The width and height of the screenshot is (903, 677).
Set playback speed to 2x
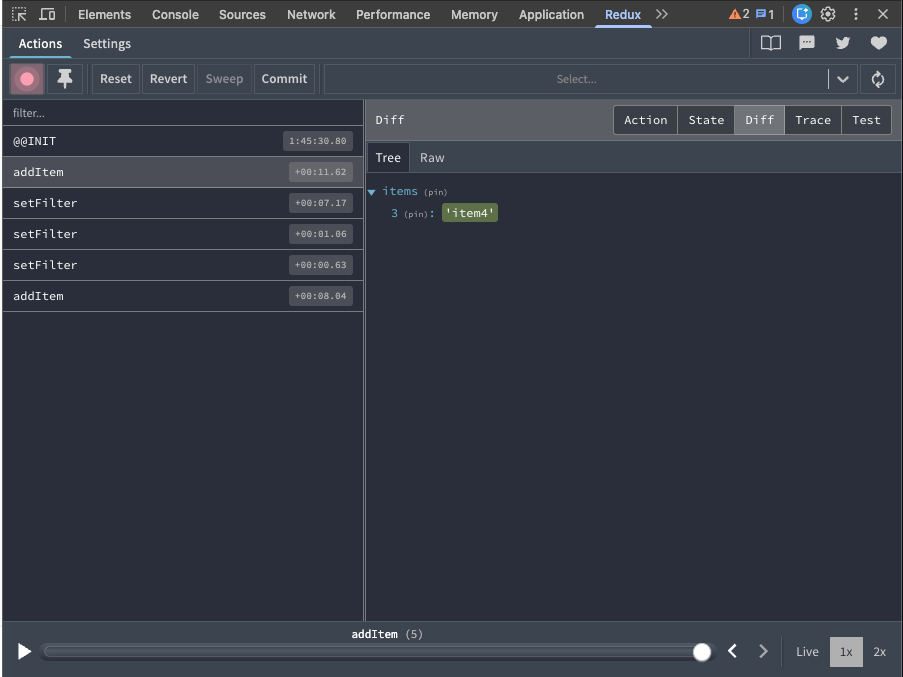click(x=879, y=652)
